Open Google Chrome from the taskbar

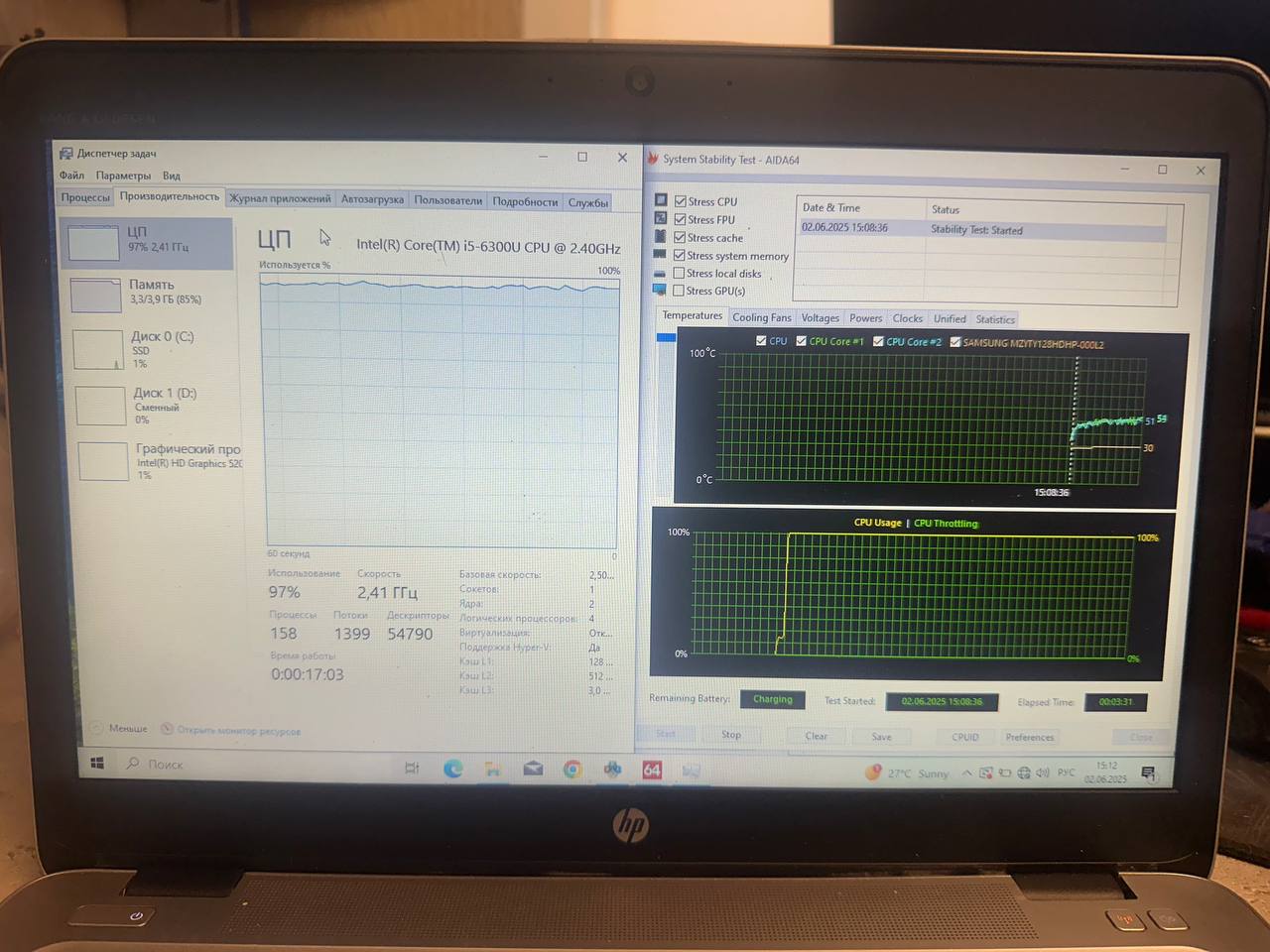pyautogui.click(x=572, y=770)
